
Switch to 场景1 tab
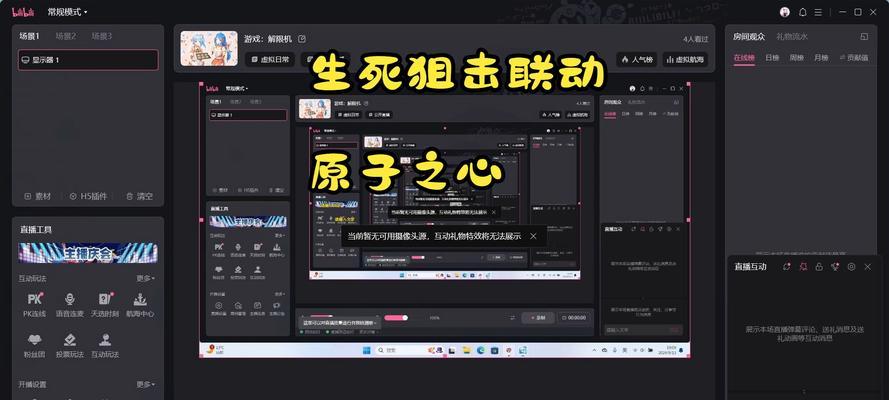(29, 36)
